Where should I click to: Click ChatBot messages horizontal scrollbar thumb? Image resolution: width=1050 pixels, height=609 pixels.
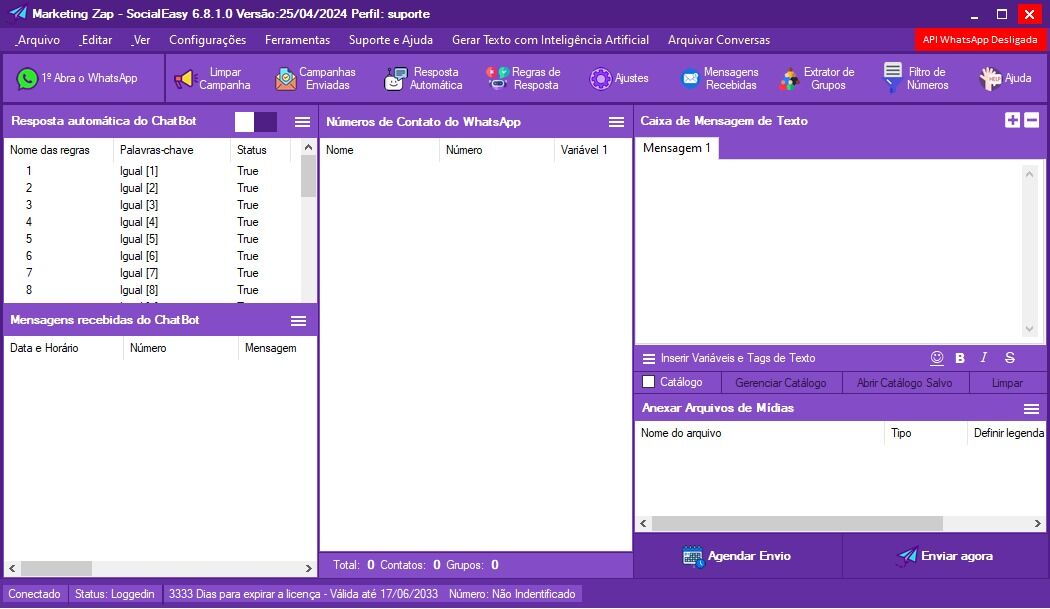tap(56, 568)
